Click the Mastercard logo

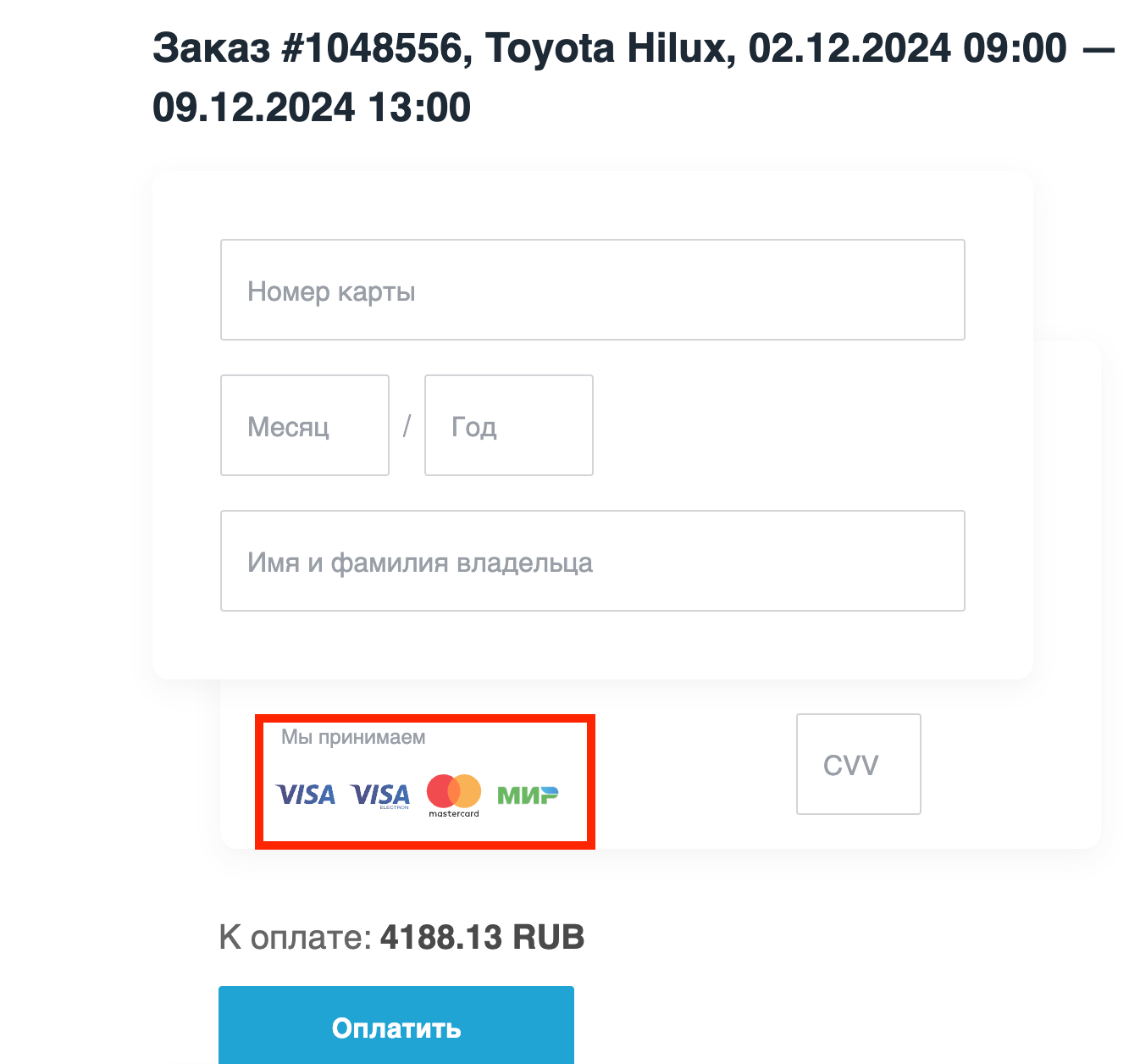click(454, 795)
